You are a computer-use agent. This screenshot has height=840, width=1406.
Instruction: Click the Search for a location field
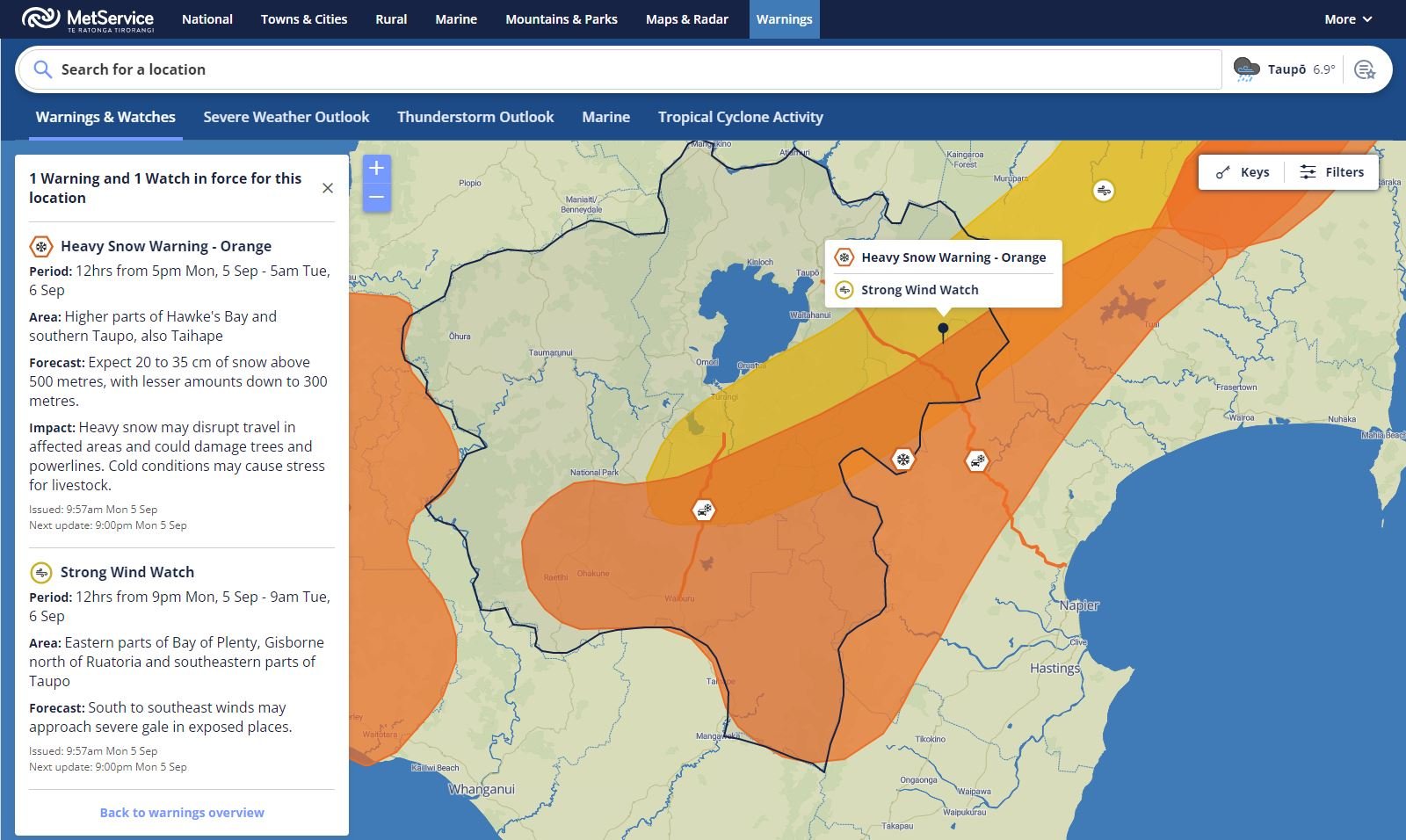pyautogui.click(x=619, y=69)
